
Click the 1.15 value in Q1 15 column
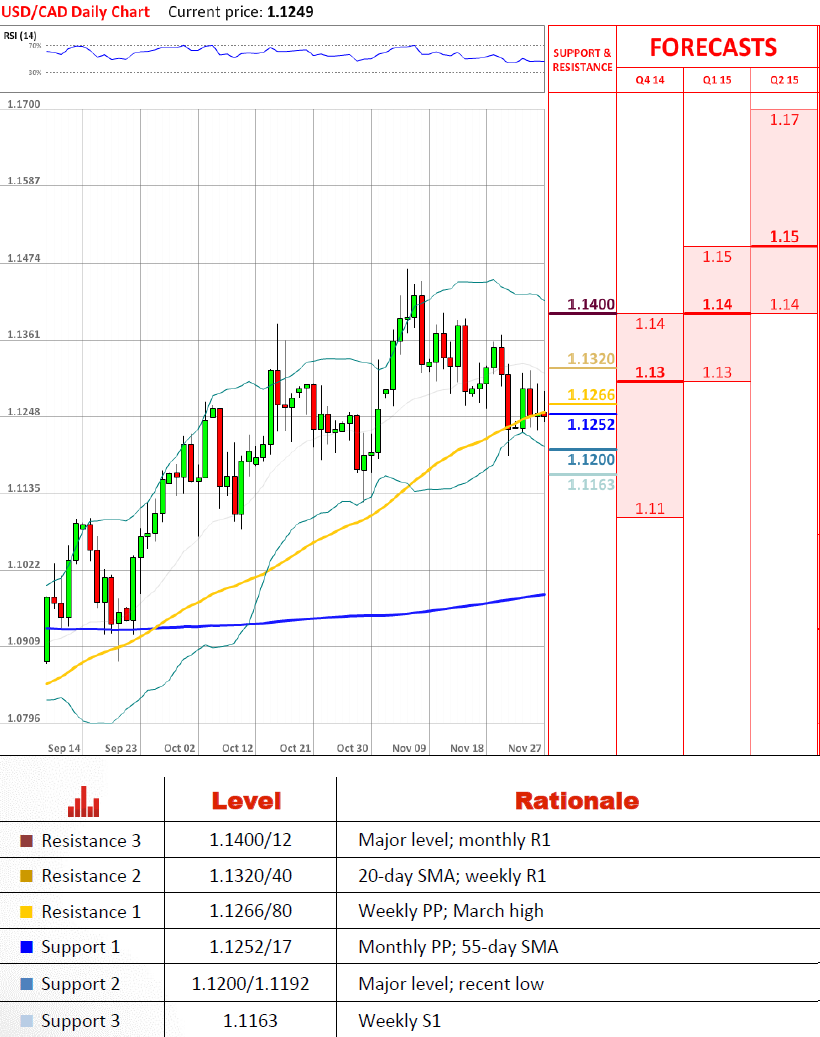(x=717, y=257)
